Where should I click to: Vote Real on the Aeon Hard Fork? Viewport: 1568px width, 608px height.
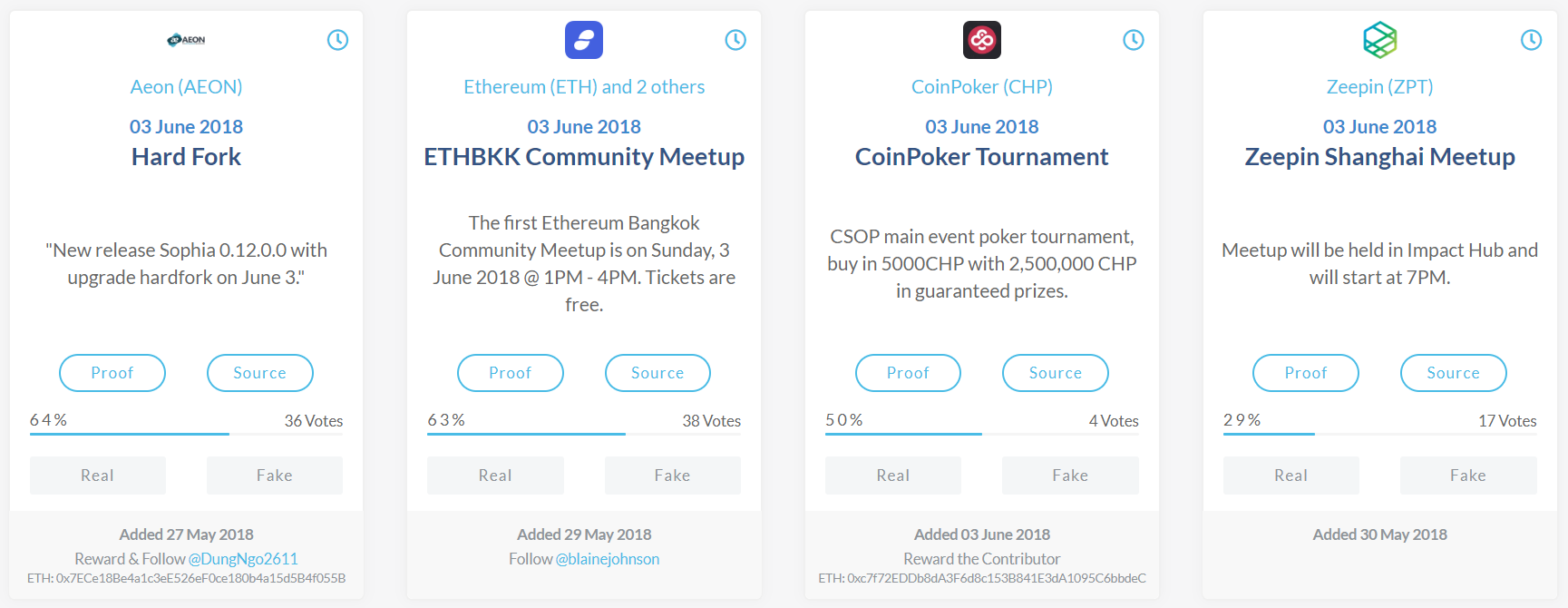98,476
